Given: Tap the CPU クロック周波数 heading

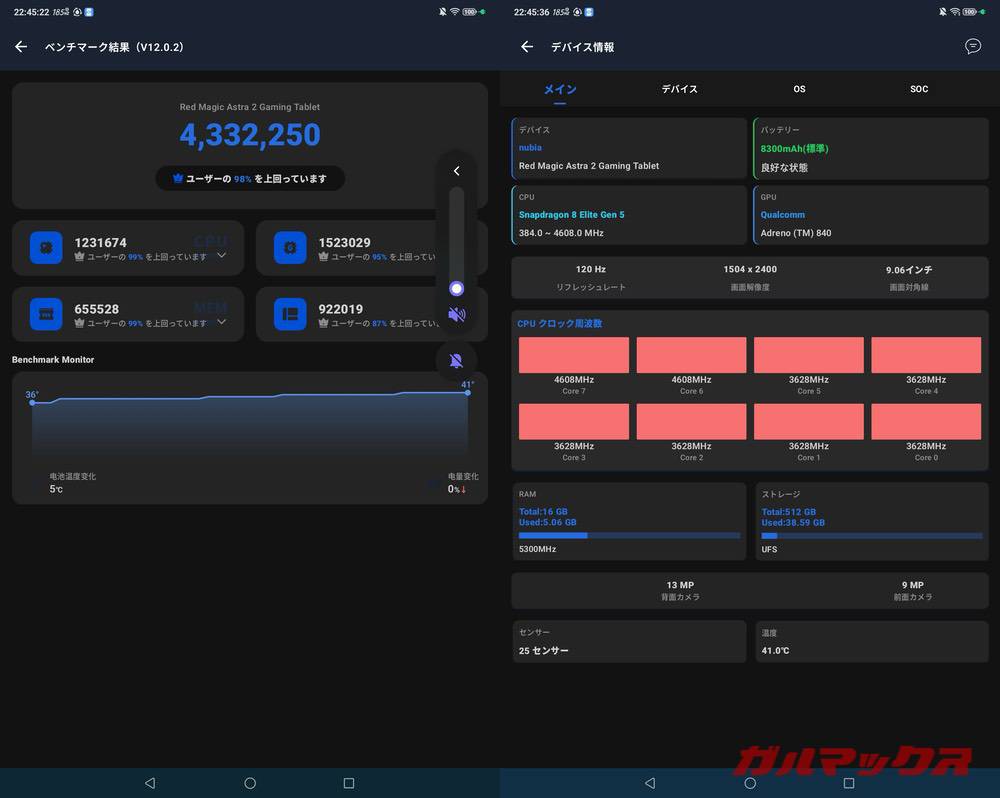Looking at the screenshot, I should [559, 323].
